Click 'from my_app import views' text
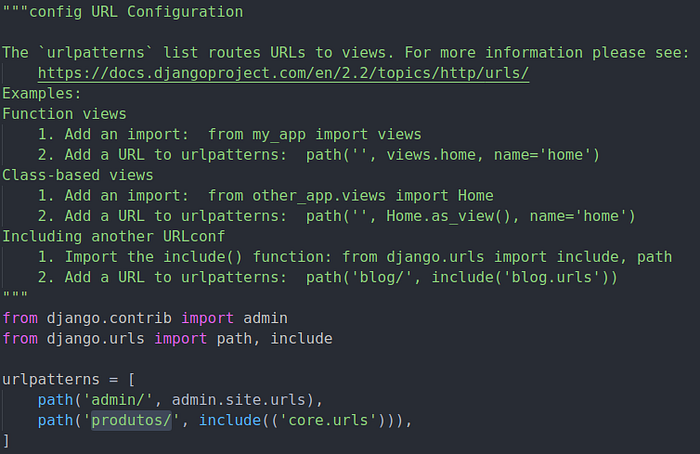Viewport: 700px width, 454px height. (315, 134)
